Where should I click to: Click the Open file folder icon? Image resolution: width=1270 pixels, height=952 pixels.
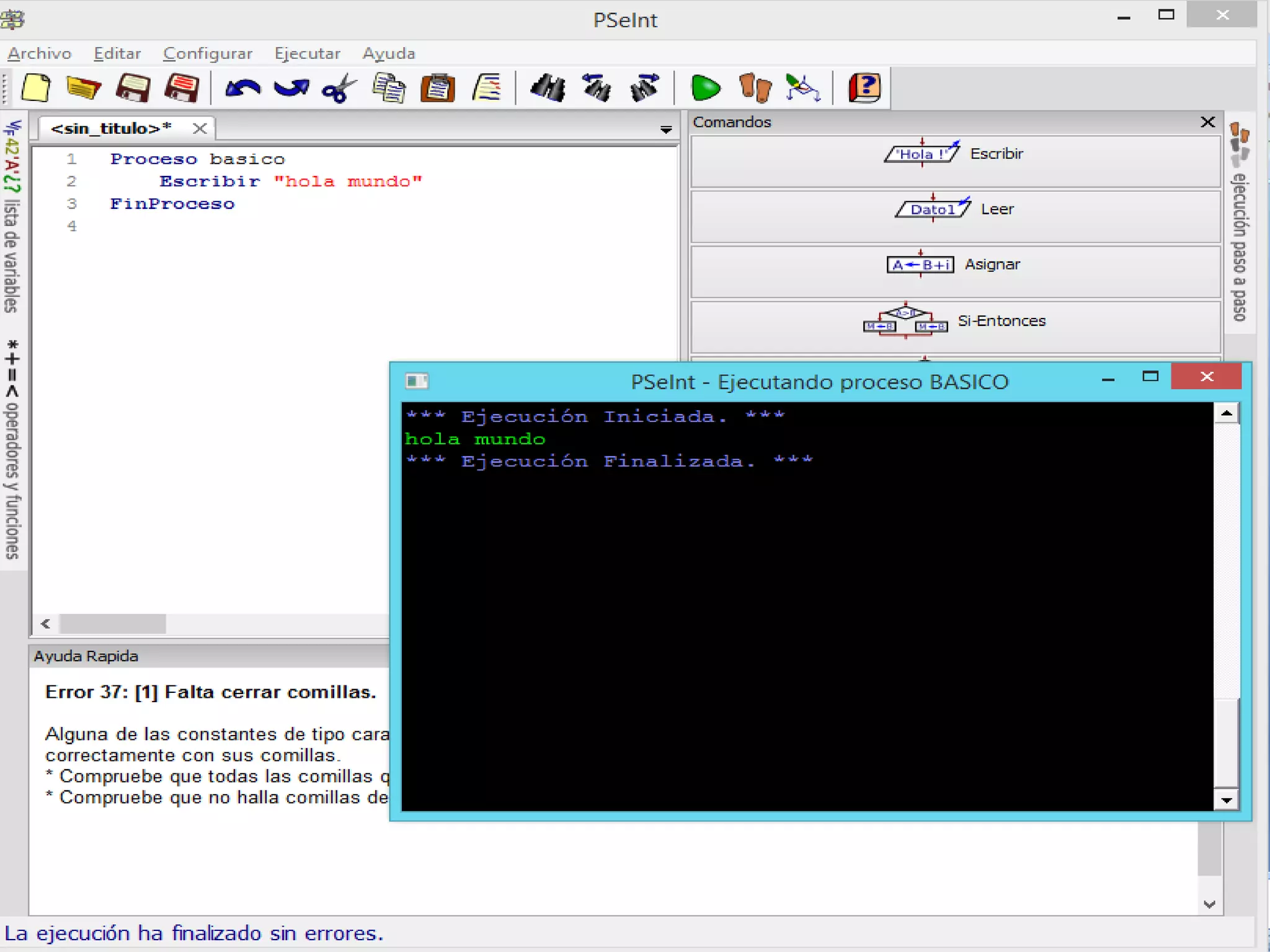click(x=83, y=87)
